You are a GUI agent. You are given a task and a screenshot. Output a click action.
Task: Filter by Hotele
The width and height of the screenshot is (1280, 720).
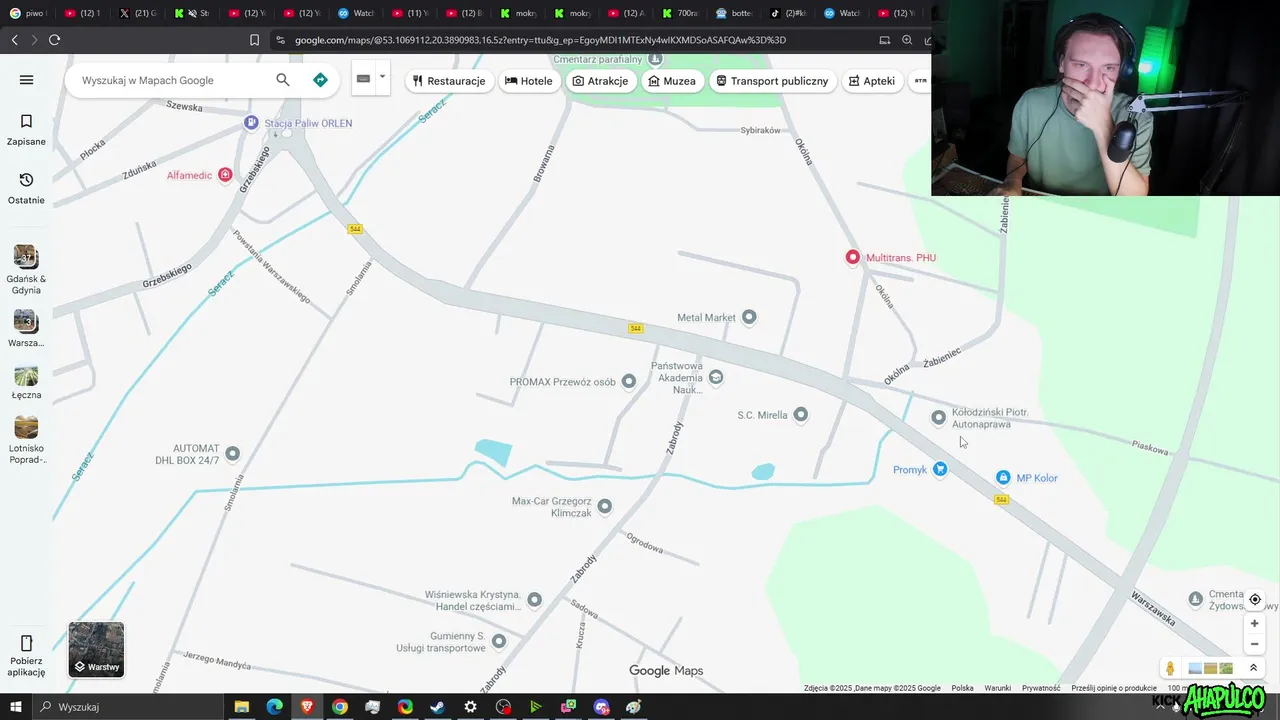[529, 81]
